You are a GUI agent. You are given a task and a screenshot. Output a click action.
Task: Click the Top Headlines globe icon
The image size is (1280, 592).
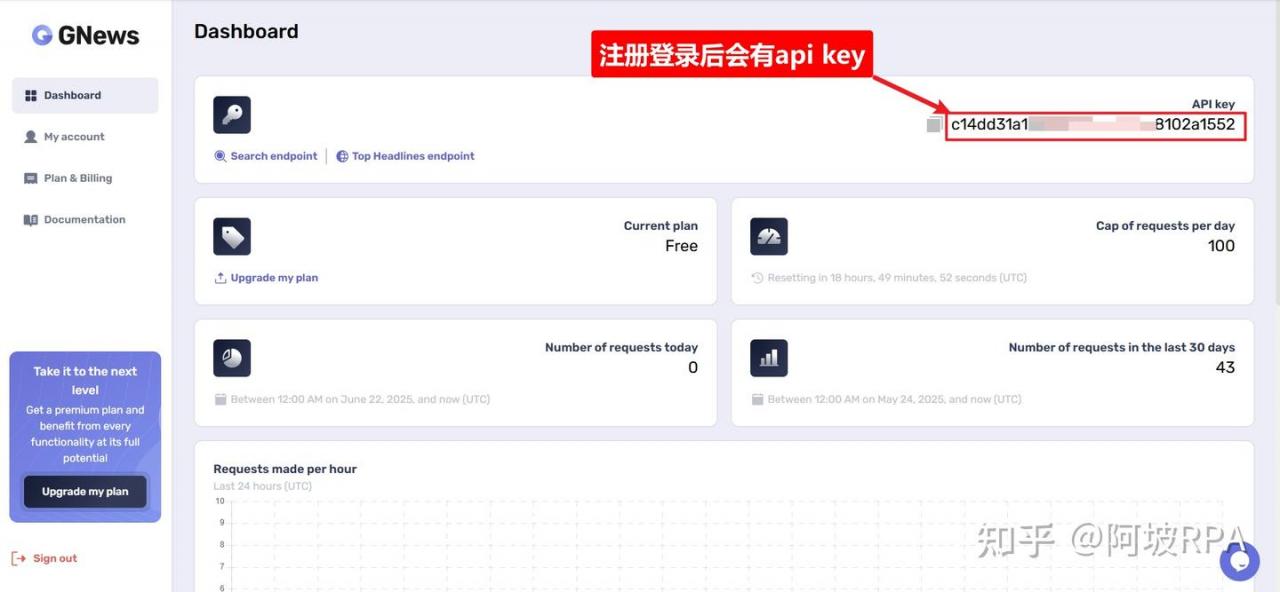point(342,156)
